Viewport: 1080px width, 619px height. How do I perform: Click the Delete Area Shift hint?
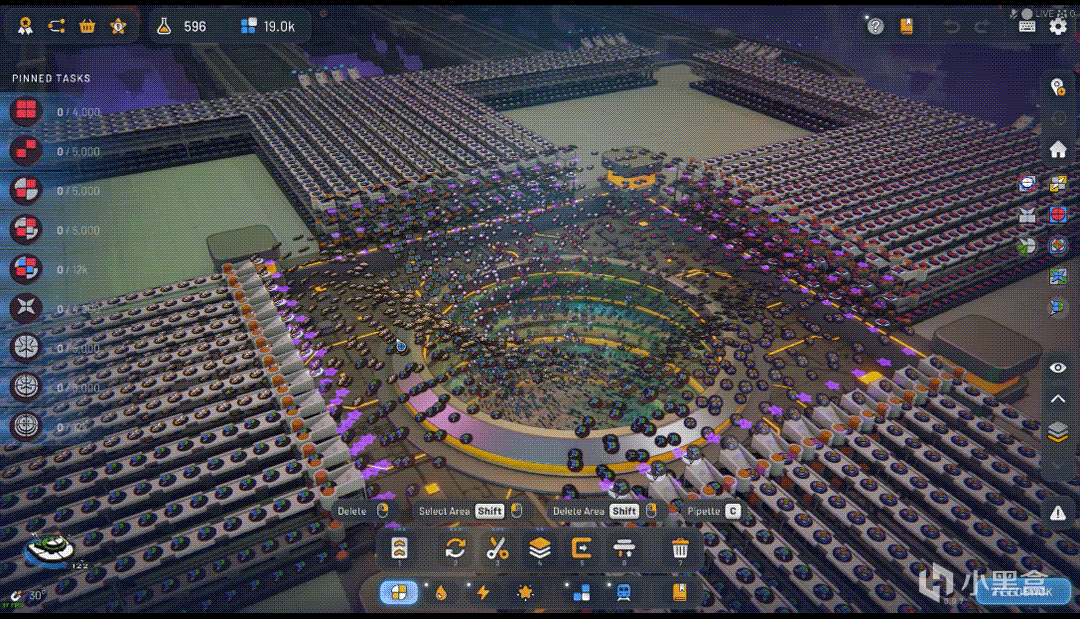pos(605,511)
